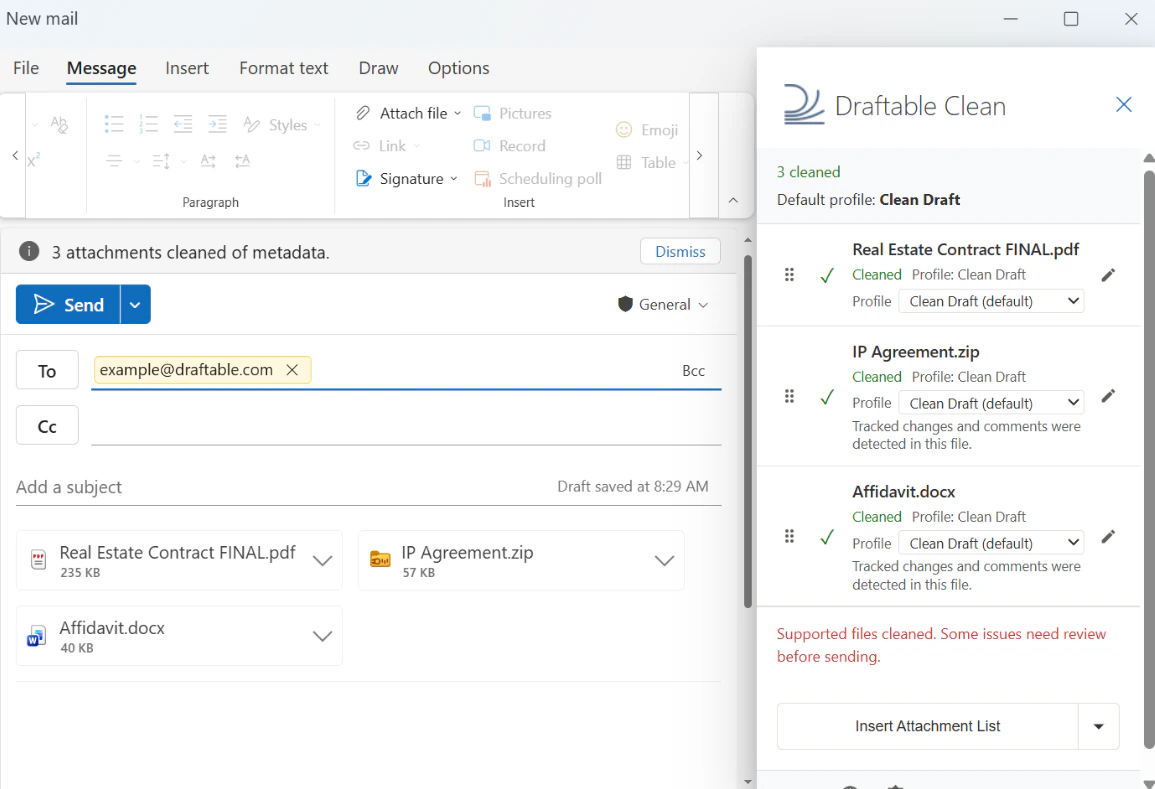Screen dimensions: 1155x789
Task: Click the Cc input field
Action: tap(406, 426)
